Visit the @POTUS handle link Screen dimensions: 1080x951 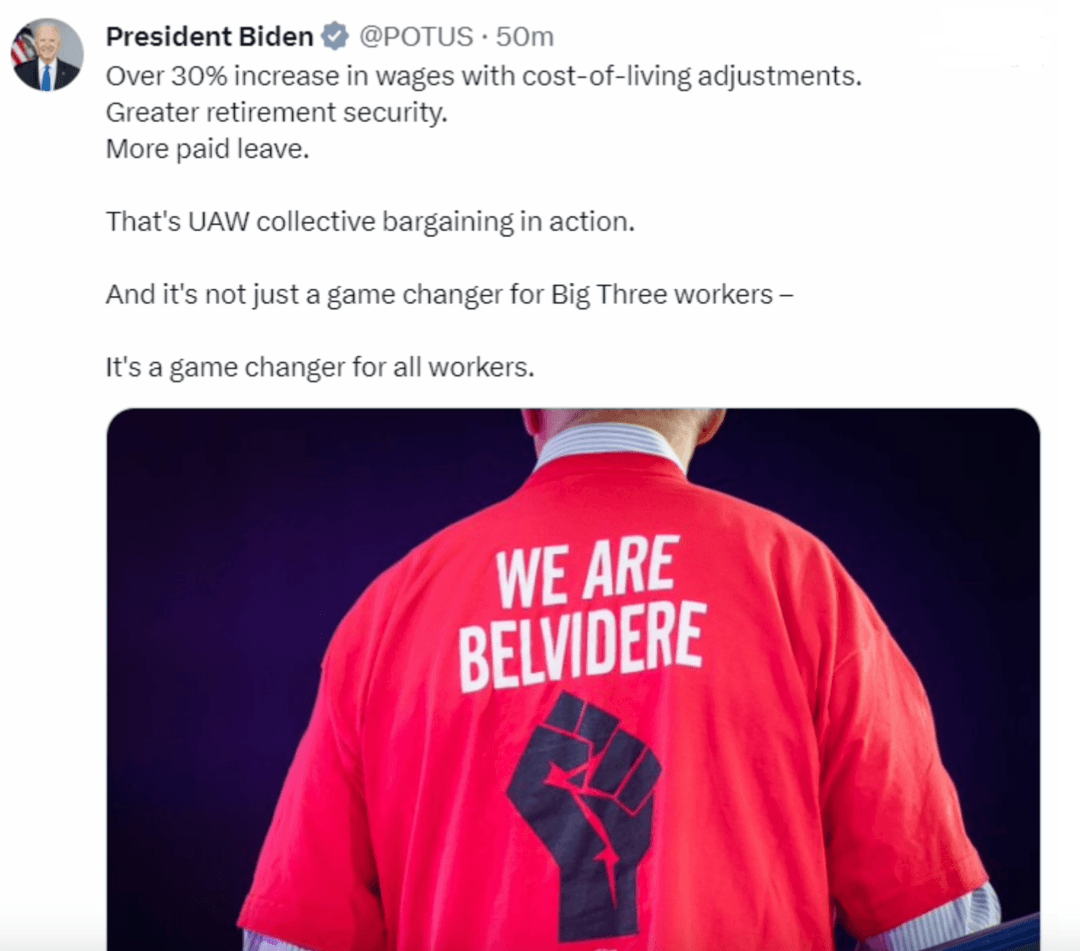tap(416, 36)
